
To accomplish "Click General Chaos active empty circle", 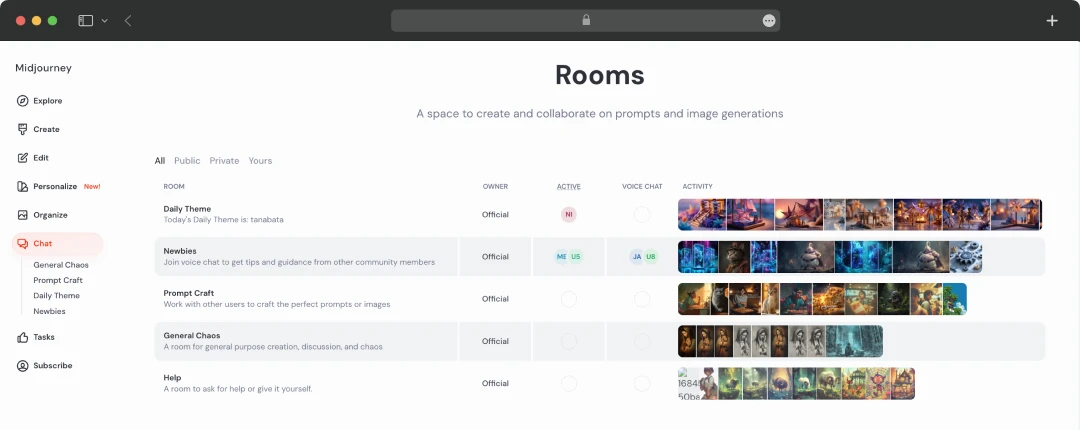I will (x=569, y=341).
